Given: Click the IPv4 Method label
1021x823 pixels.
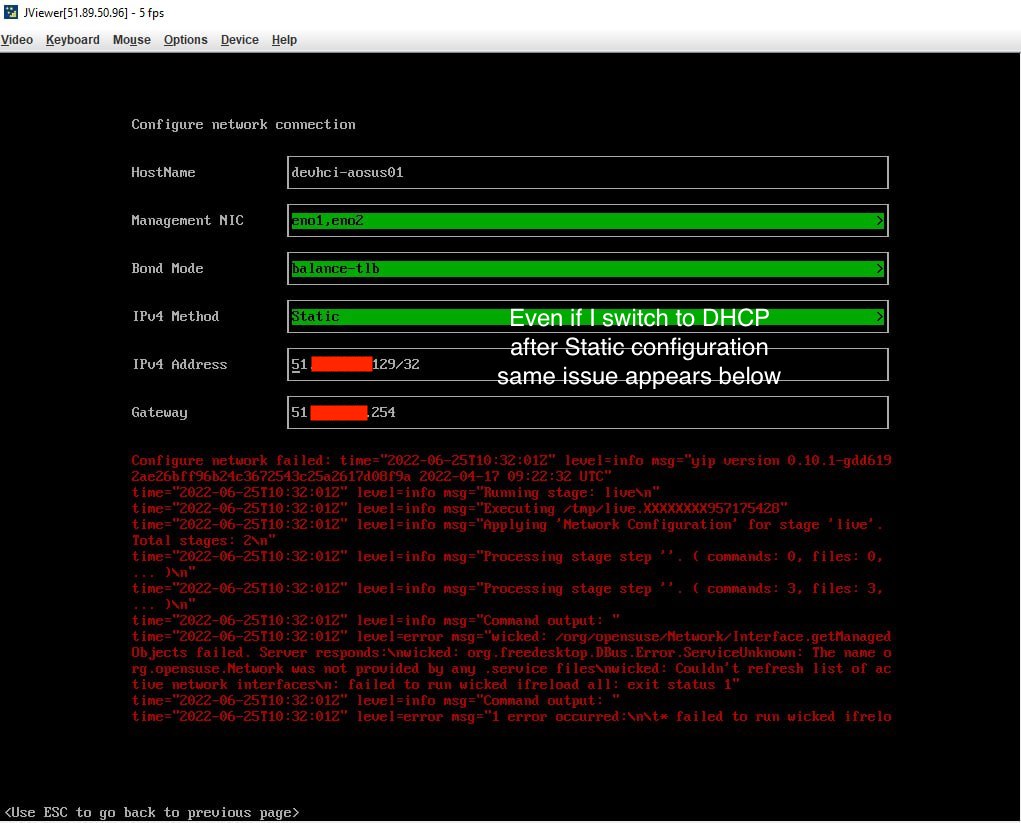Looking at the screenshot, I should click(x=176, y=316).
